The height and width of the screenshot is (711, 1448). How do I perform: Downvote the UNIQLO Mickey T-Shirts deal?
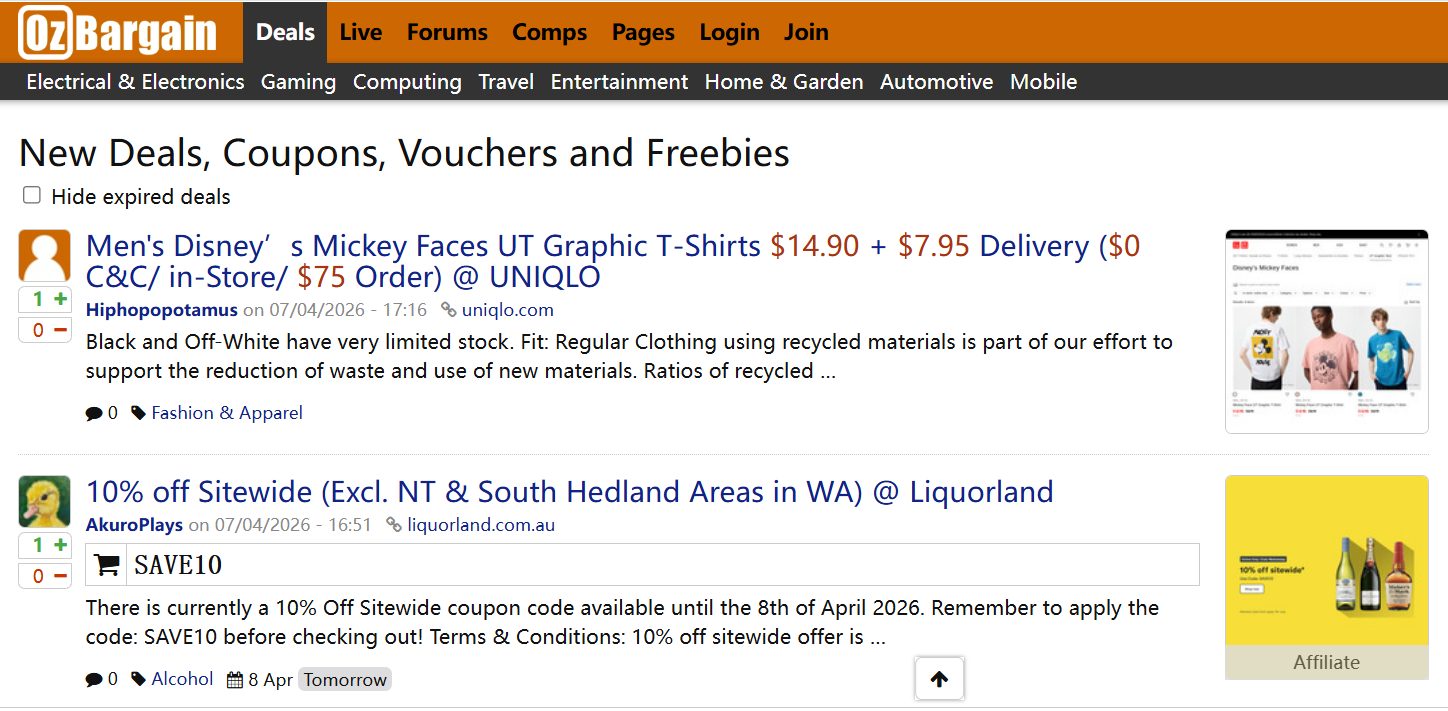60,330
